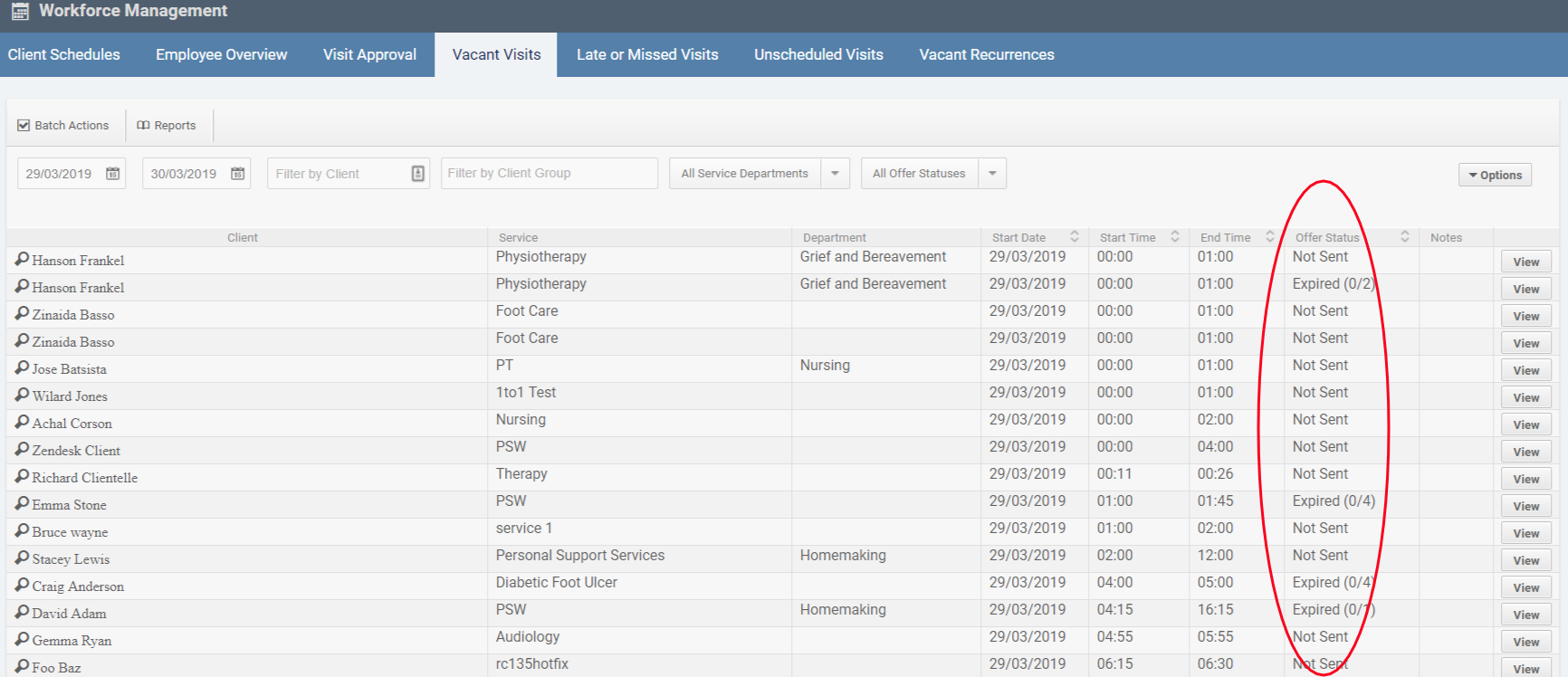Open the Options dropdown menu
Screen dimensions: 1568x677
tap(1495, 176)
